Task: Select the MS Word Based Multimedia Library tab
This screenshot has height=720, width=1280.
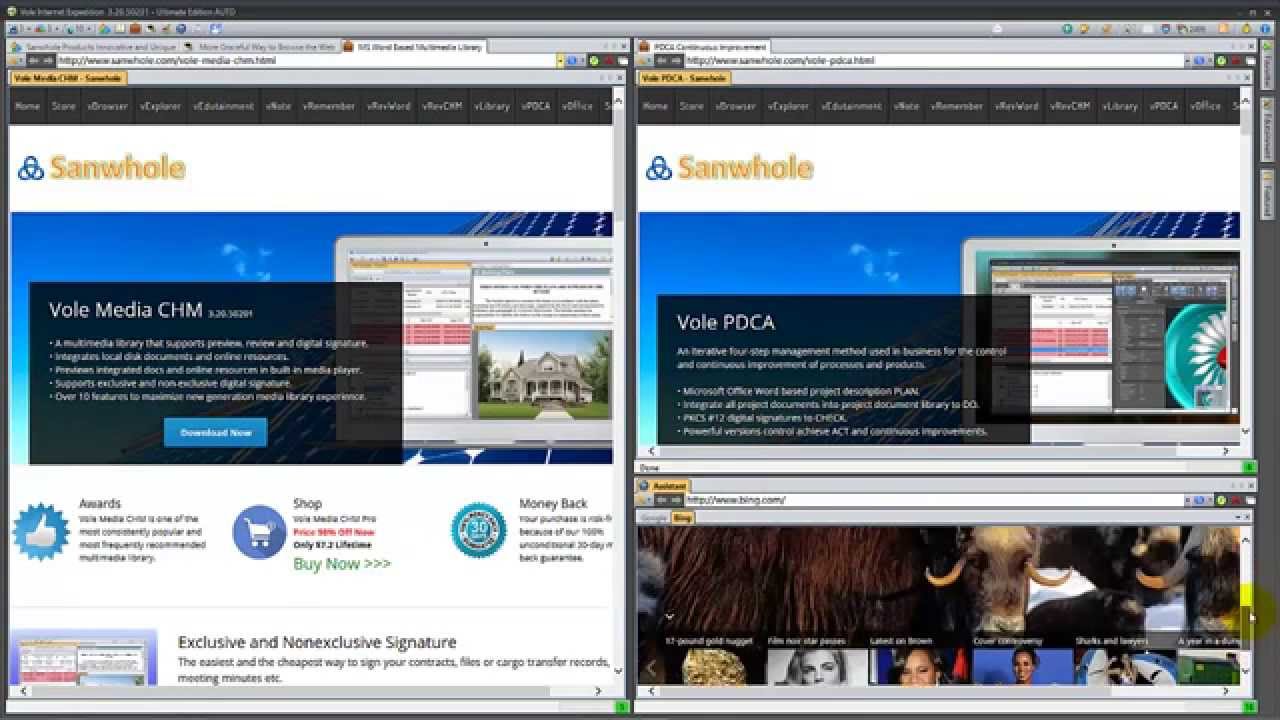Action: 413,47
